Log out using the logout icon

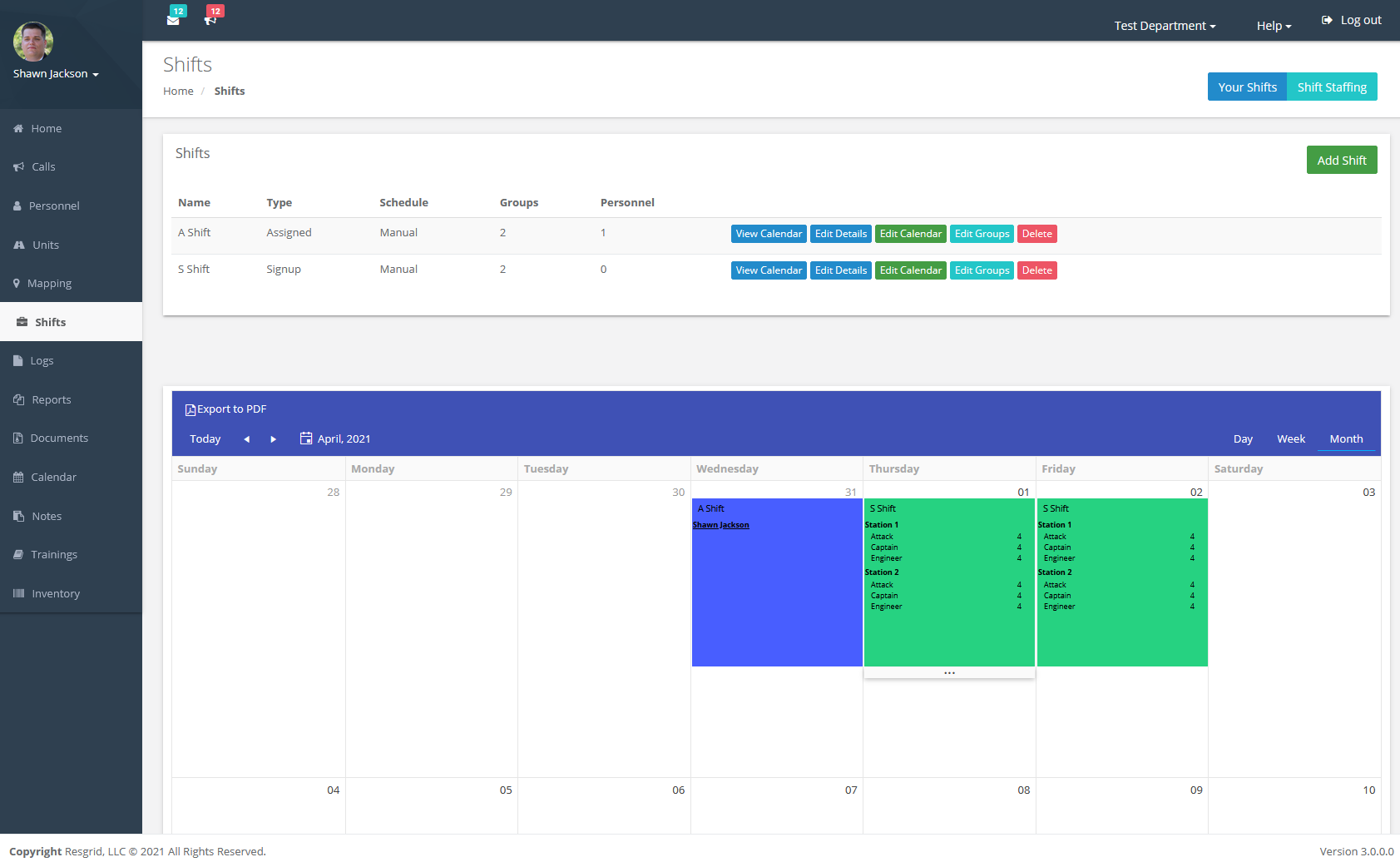[1326, 19]
